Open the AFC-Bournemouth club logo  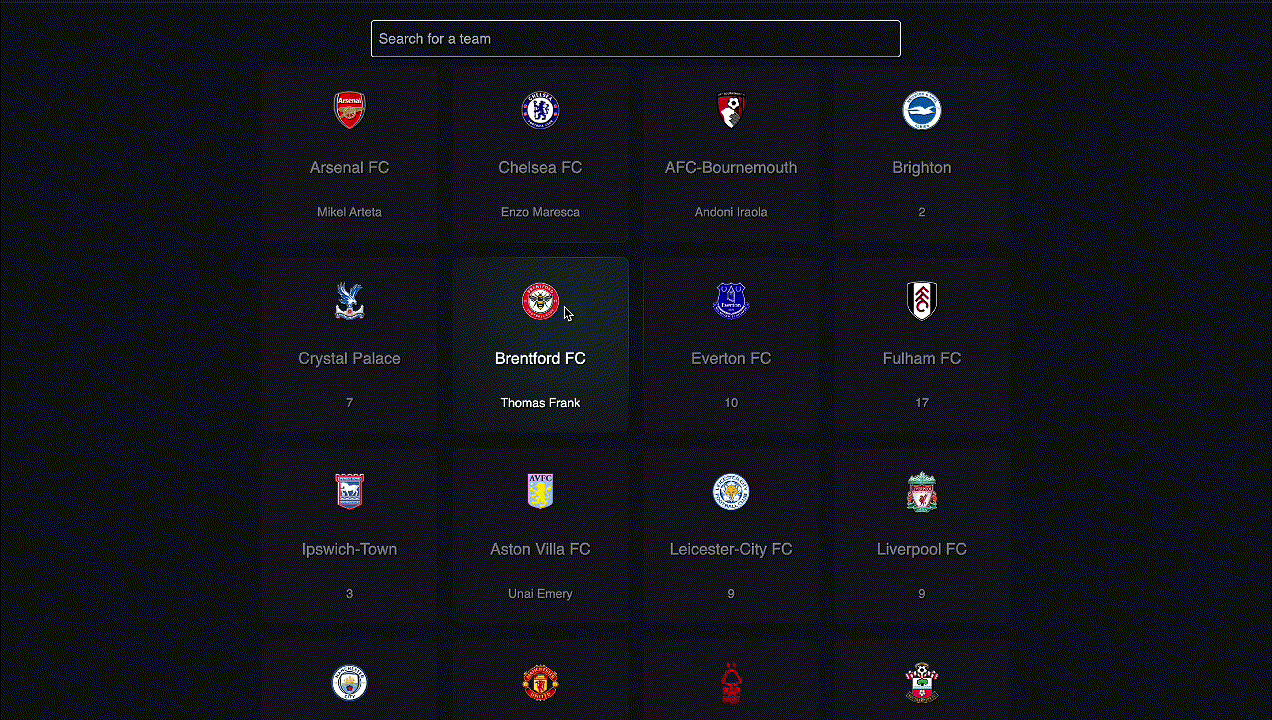[x=731, y=110]
